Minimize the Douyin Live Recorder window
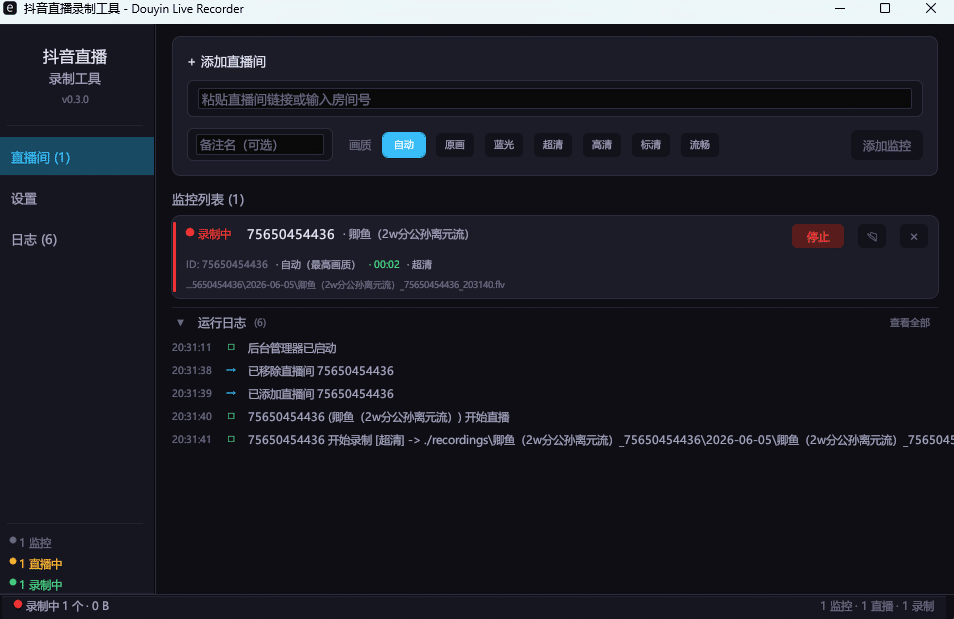The width and height of the screenshot is (954, 619). click(840, 9)
